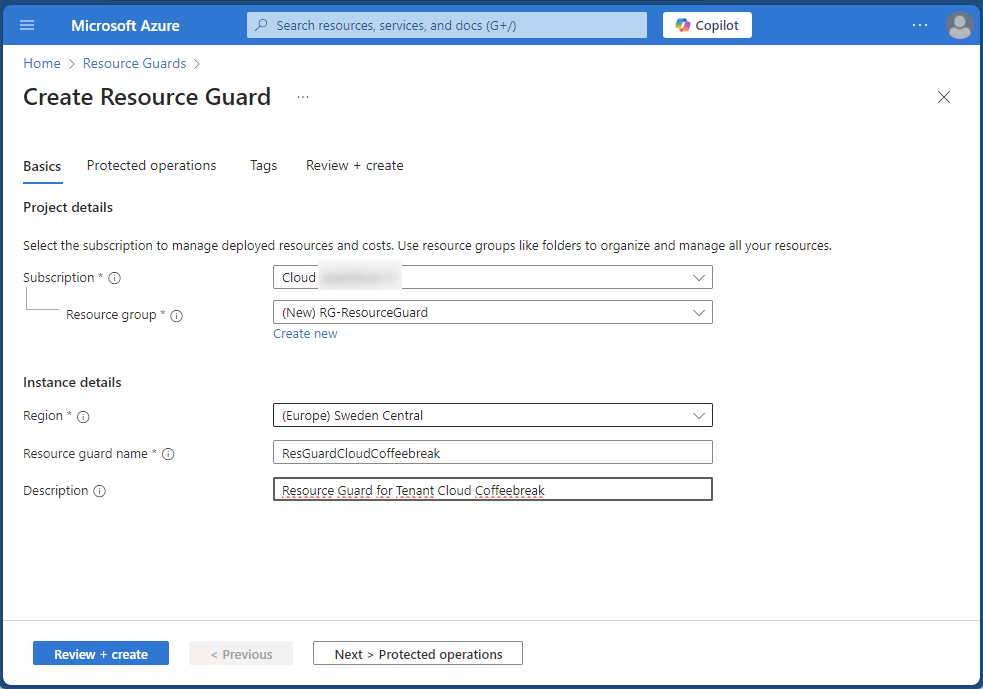
Task: Show Region info icon
Action: [83, 416]
